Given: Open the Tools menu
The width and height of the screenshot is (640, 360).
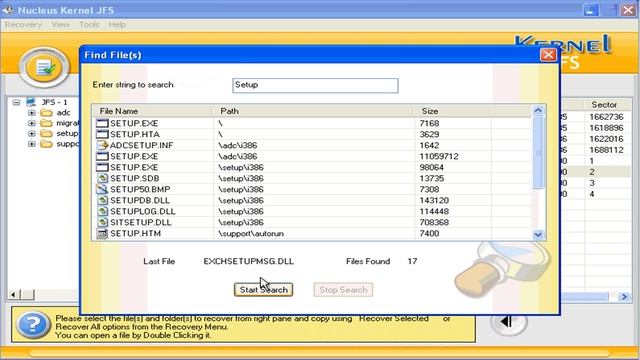Looking at the screenshot, I should point(89,24).
